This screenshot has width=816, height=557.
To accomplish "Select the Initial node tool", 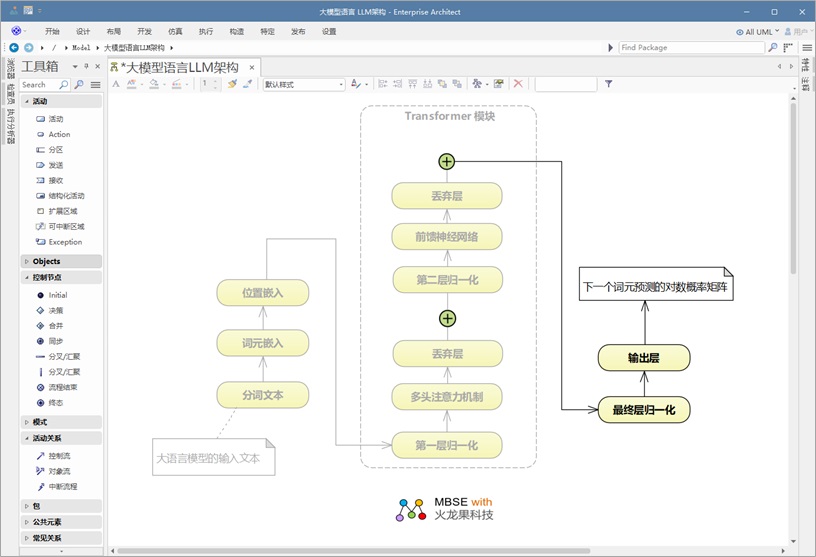I will [x=57, y=295].
